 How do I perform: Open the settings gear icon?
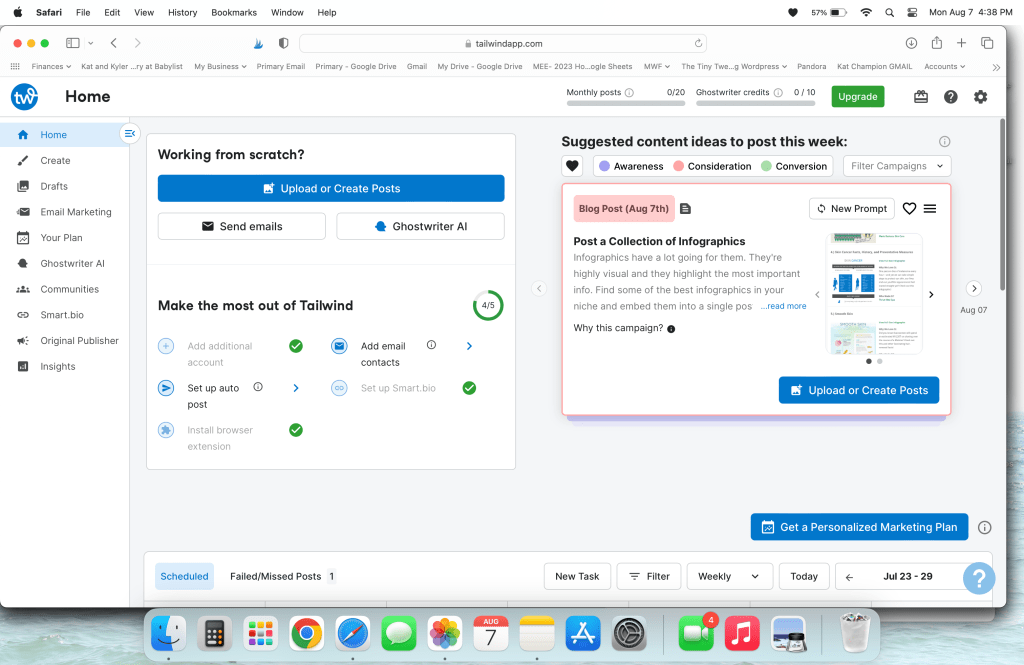(x=980, y=97)
